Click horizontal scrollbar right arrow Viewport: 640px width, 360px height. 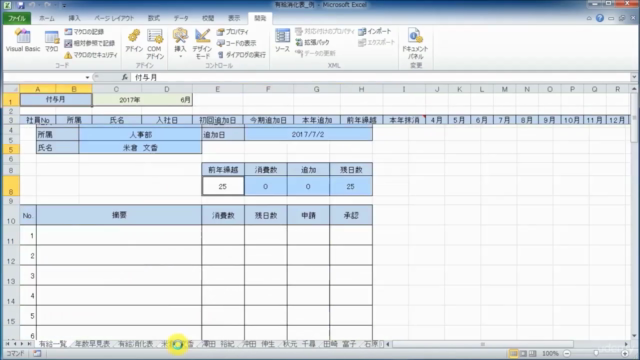pyautogui.click(x=626, y=344)
